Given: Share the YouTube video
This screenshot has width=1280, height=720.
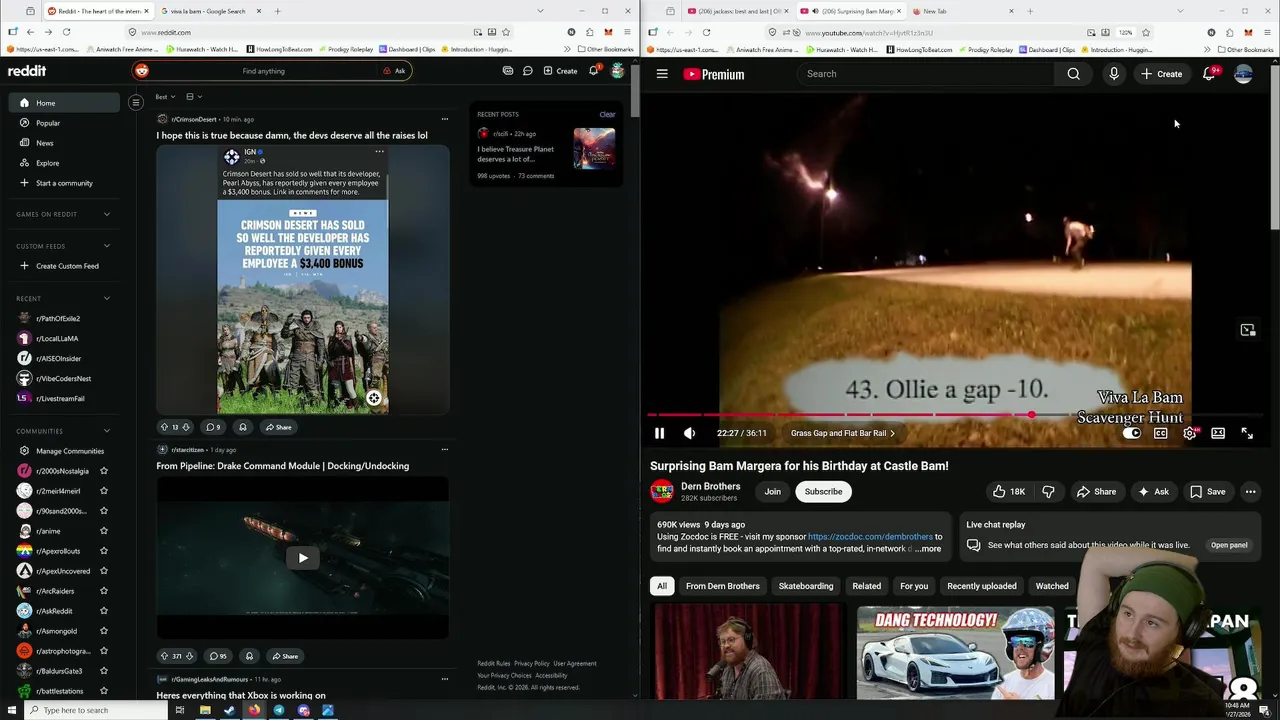Looking at the screenshot, I should (1096, 491).
